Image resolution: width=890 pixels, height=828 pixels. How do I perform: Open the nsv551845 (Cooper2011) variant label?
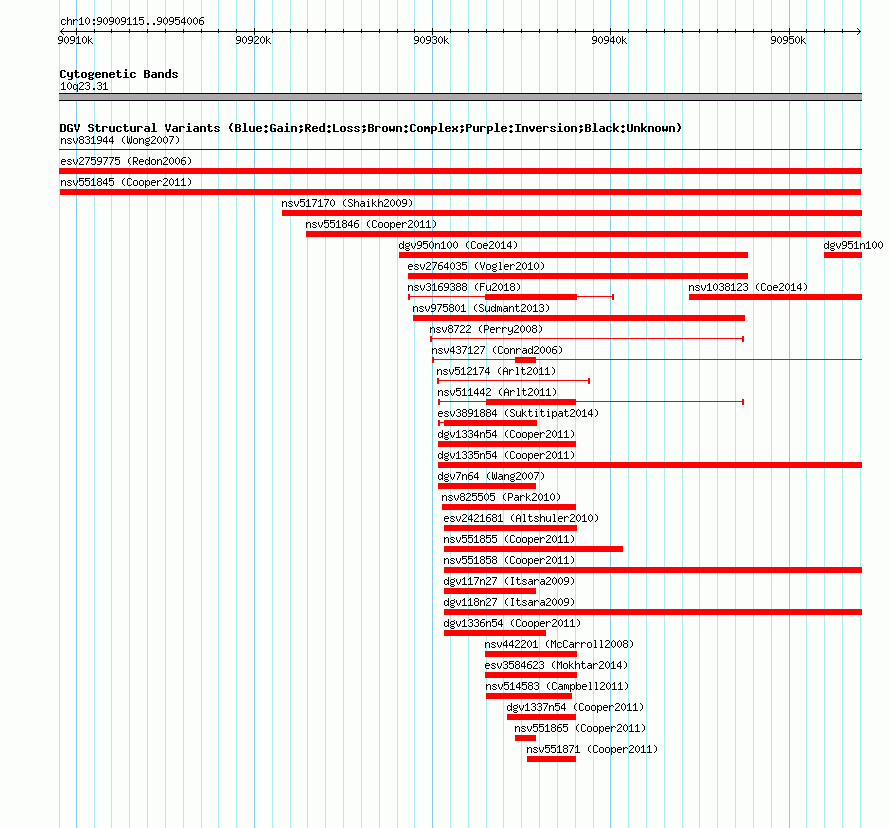click(126, 182)
